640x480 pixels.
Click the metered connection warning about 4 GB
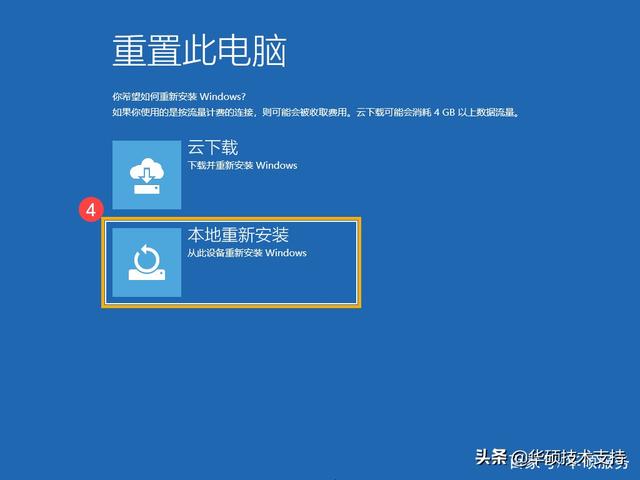click(x=316, y=112)
